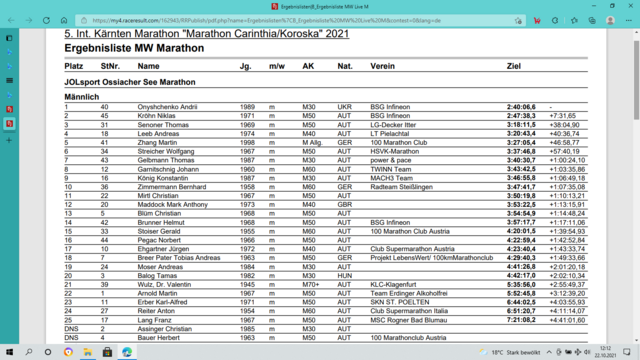Click the name Maddock Mark Anthony
Image resolution: width=640 pixels, height=360 pixels.
(x=173, y=204)
